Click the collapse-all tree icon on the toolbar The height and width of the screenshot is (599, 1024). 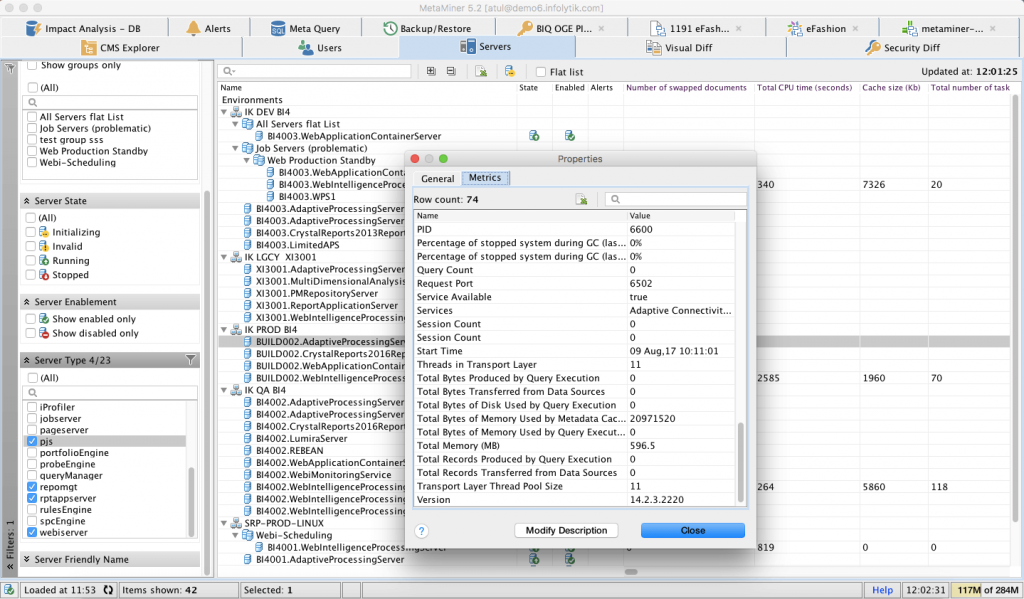pos(453,71)
